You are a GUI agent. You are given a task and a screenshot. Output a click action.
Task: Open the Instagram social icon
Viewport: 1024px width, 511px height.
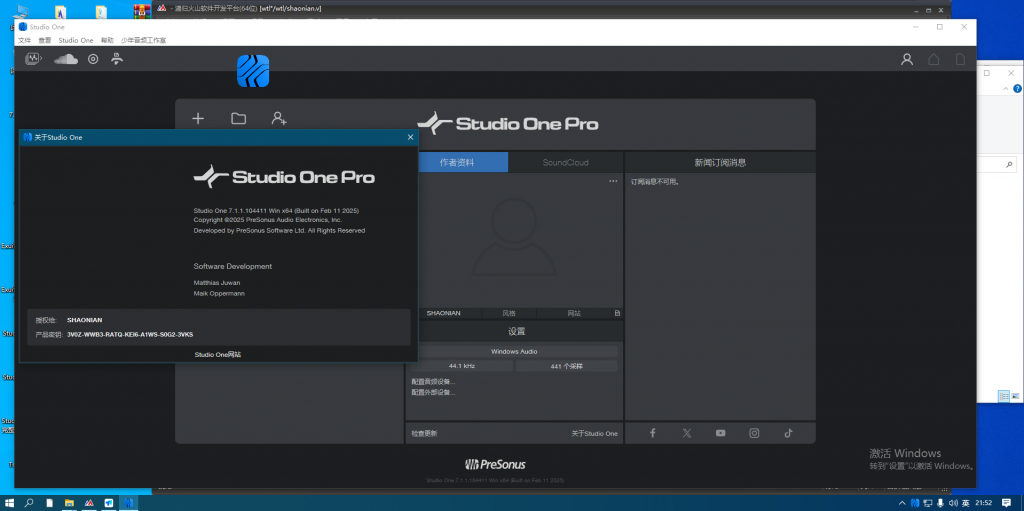(x=754, y=433)
